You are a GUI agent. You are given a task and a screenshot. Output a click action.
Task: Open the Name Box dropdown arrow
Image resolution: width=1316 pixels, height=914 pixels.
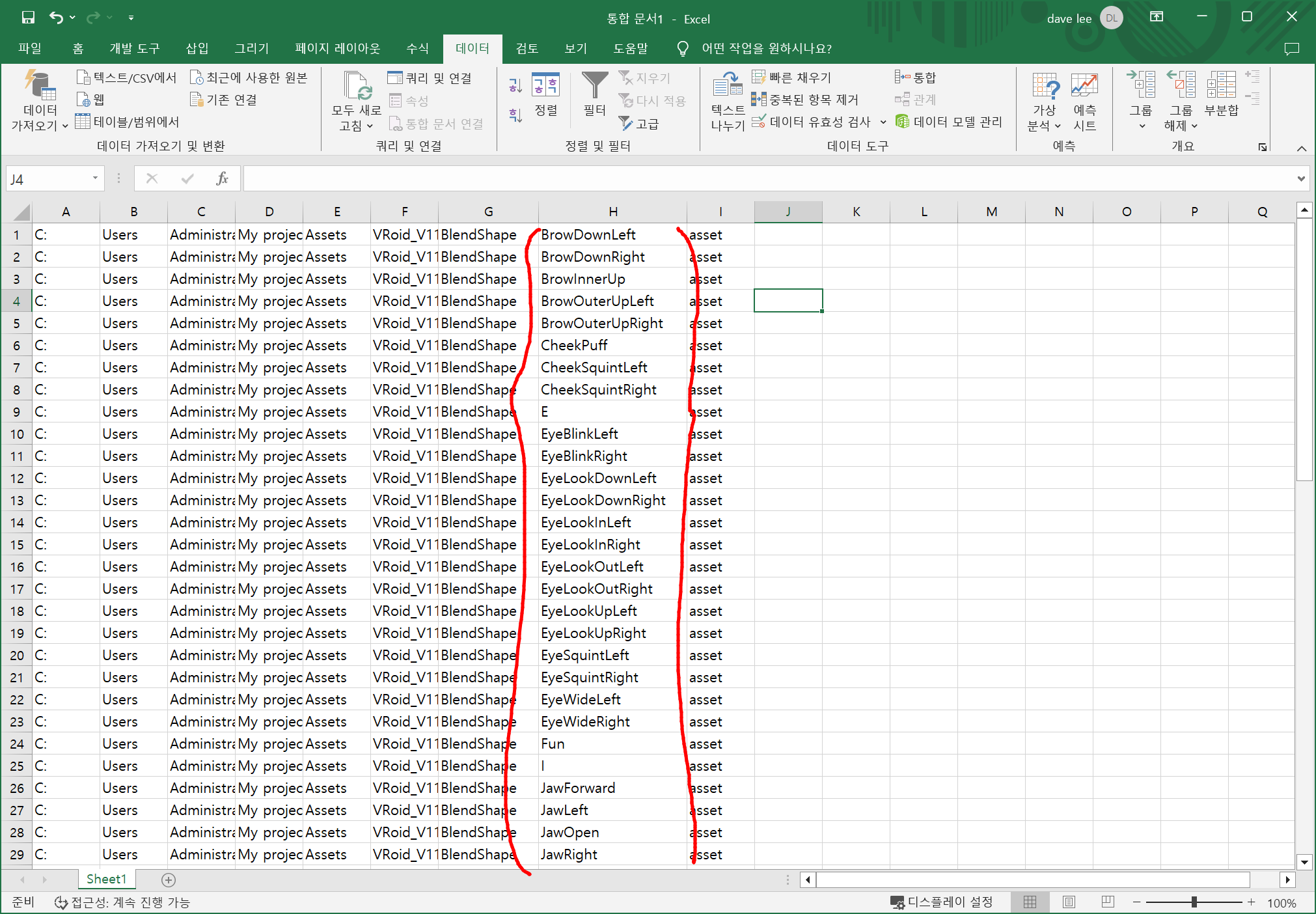(95, 178)
